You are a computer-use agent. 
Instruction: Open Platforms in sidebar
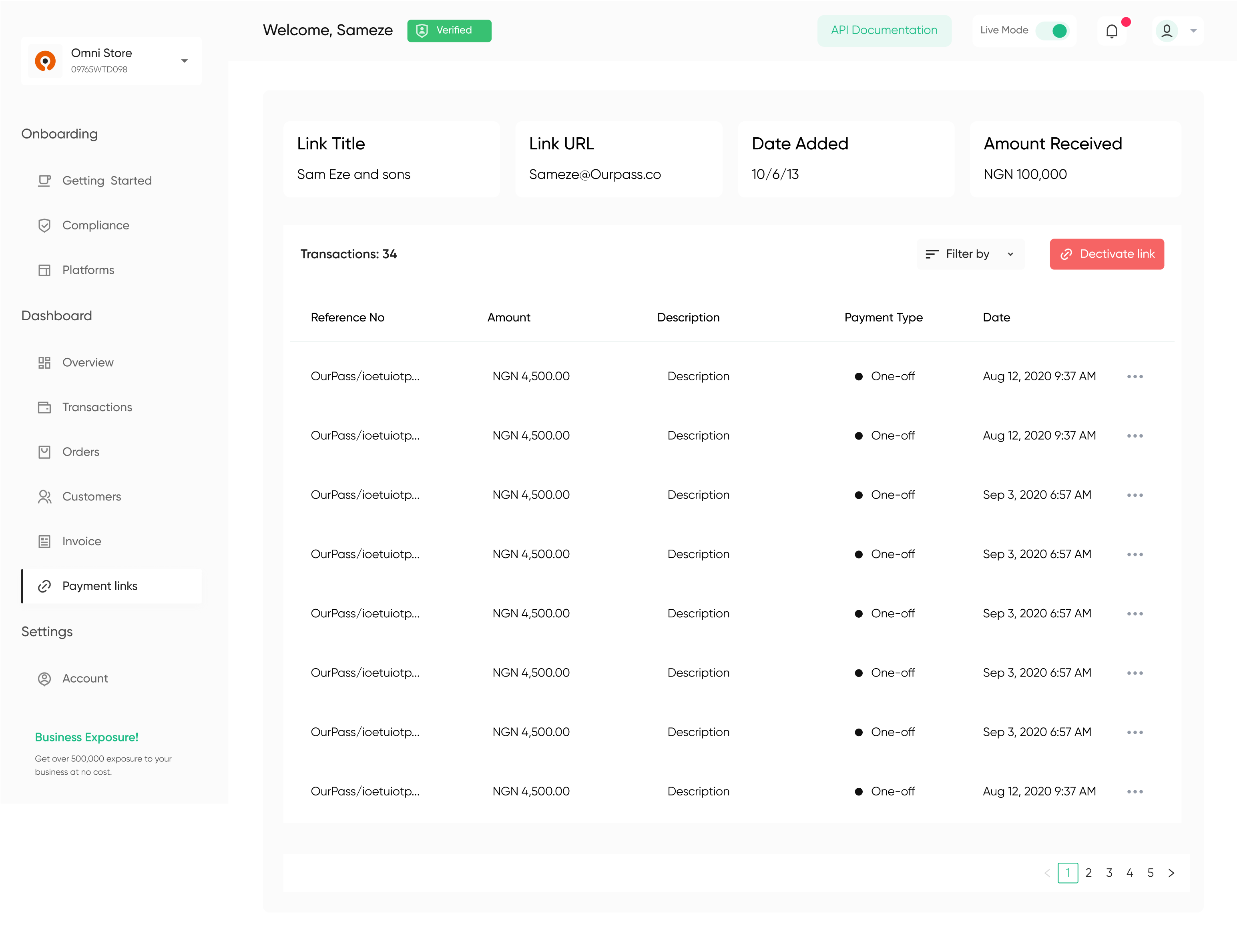coord(88,270)
